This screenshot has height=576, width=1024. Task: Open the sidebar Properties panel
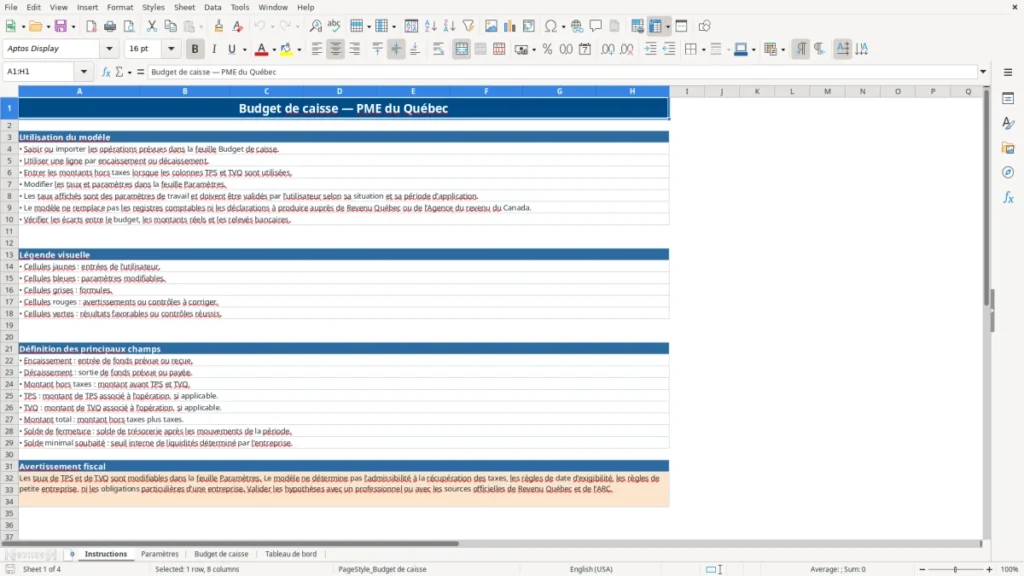1008,99
